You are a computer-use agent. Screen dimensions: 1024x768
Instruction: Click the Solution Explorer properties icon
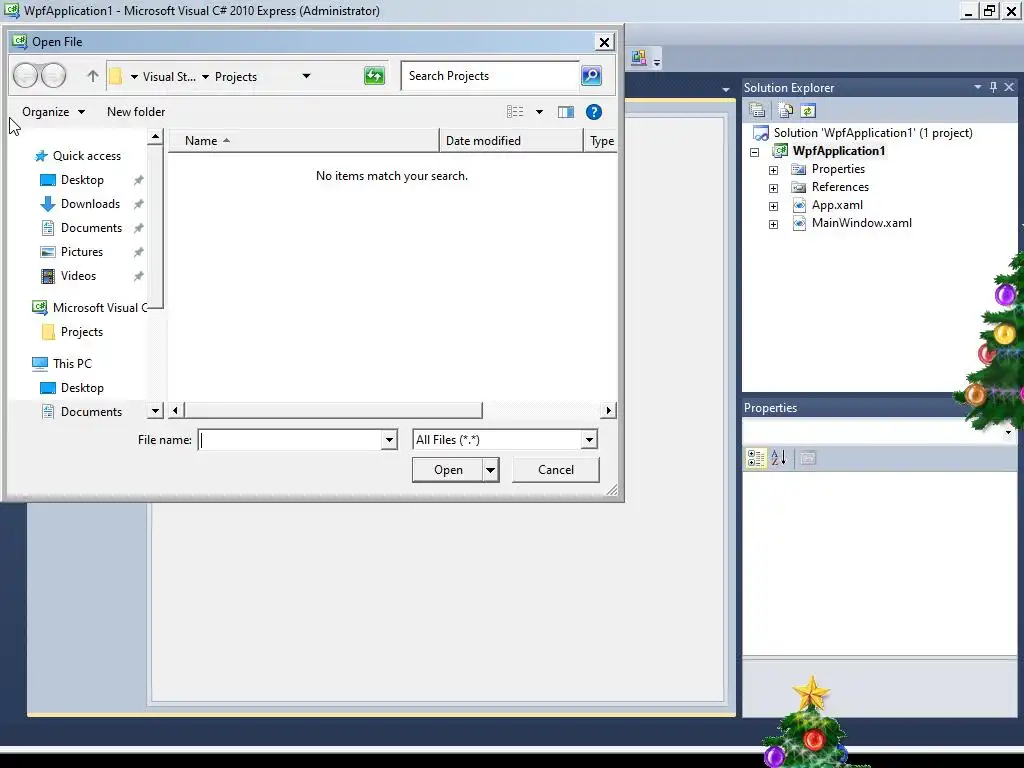coord(758,110)
